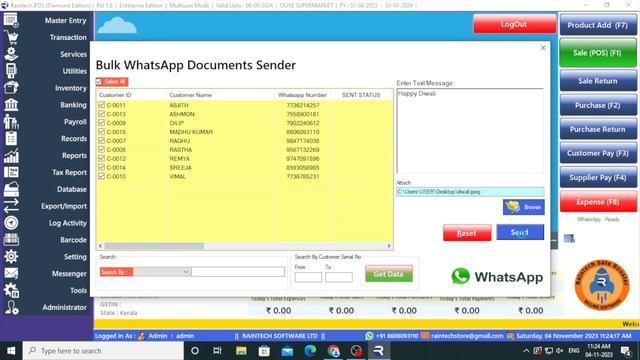Click the Messenger envelope icon
The height and width of the screenshot is (360, 640).
(x=11, y=273)
